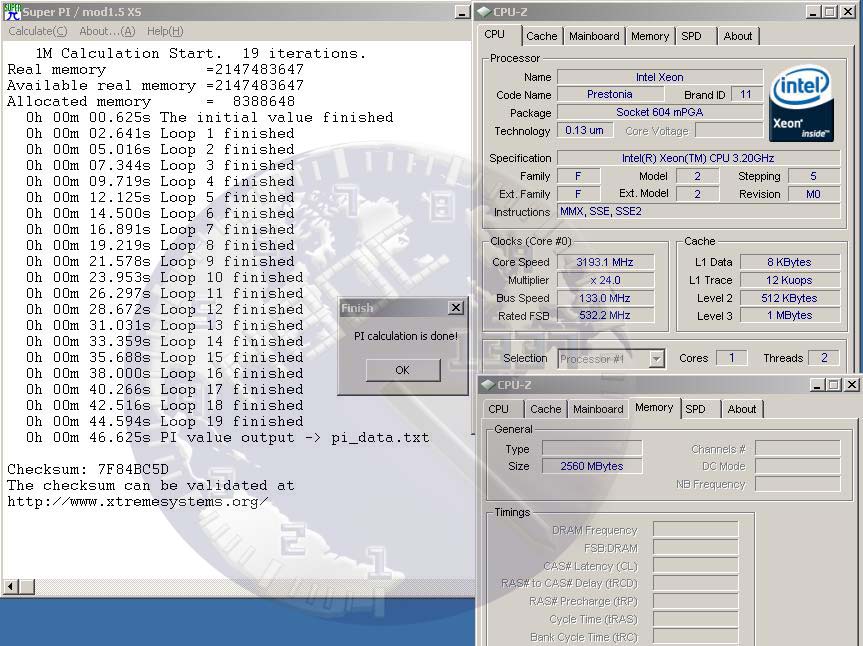Click the Bus Speed value 133.0 MHz
Screen dimensions: 863x646
[x=605, y=298]
